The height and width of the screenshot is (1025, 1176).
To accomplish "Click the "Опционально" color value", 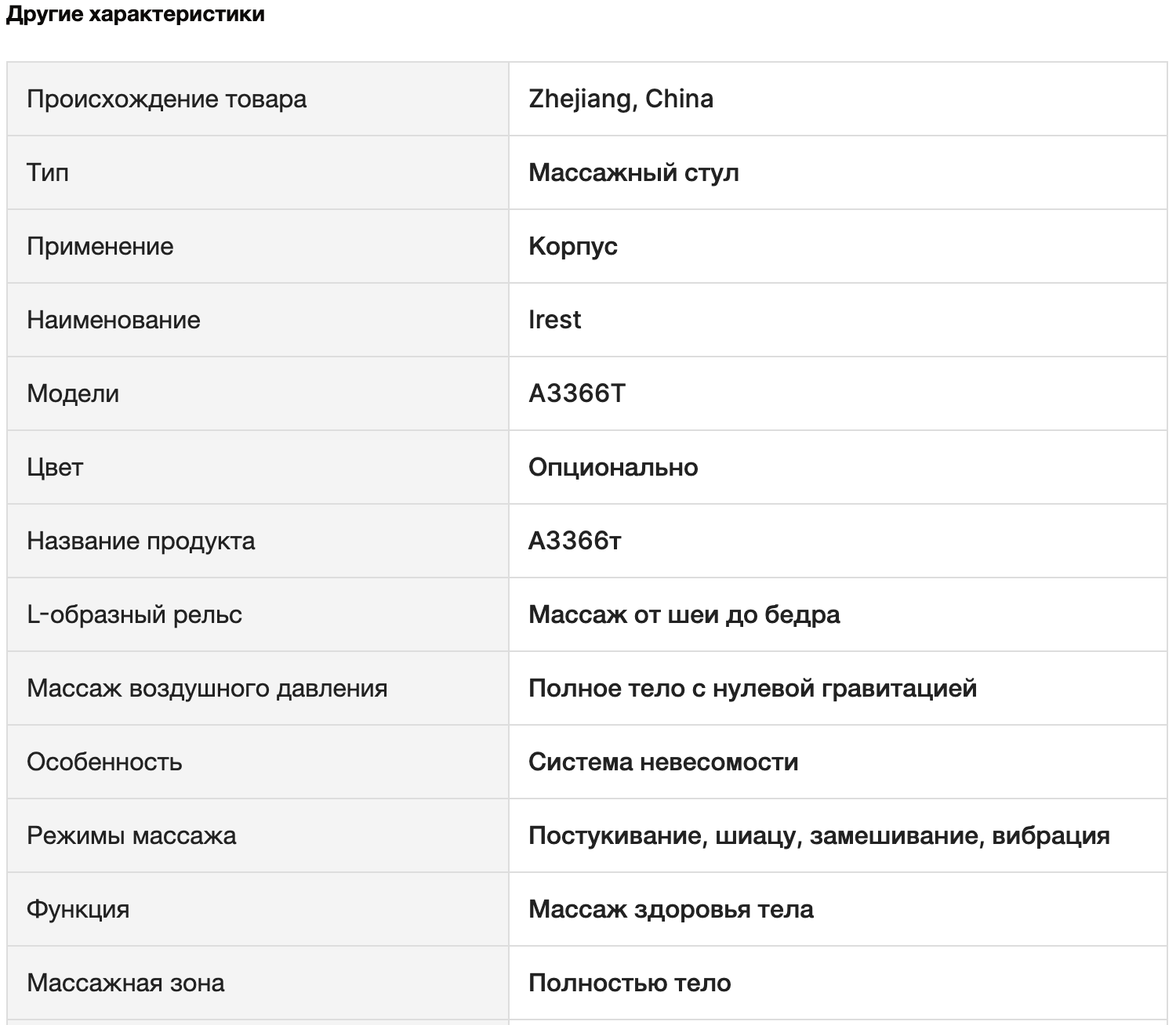I will pos(613,467).
